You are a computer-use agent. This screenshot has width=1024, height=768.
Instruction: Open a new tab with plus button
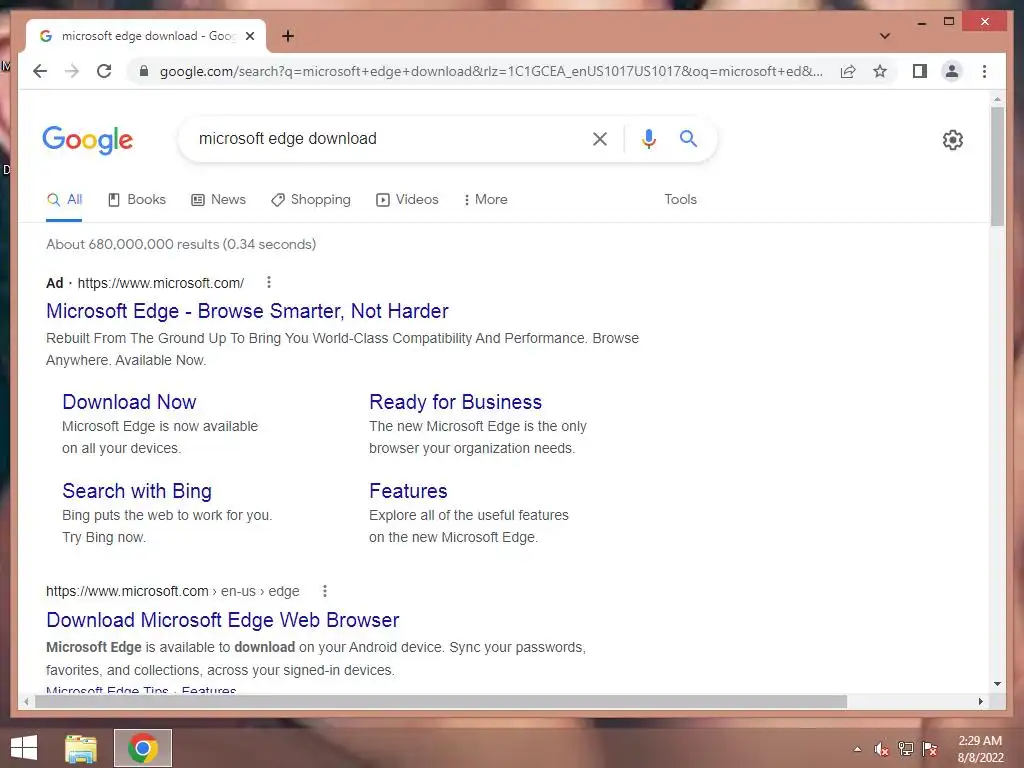click(288, 36)
